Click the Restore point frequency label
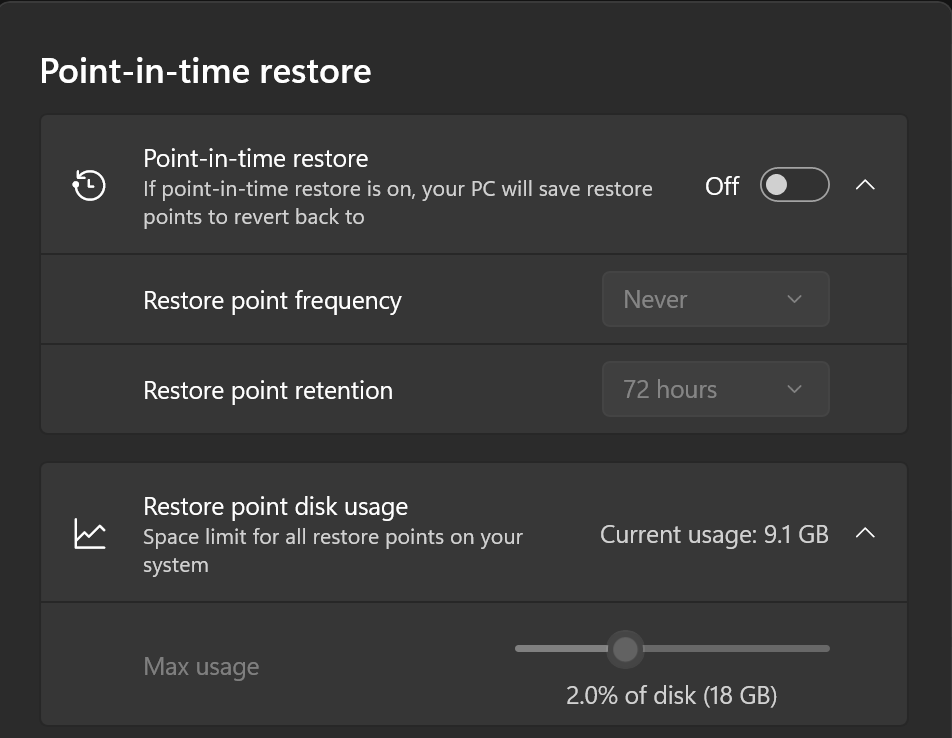This screenshot has height=738, width=952. click(272, 300)
